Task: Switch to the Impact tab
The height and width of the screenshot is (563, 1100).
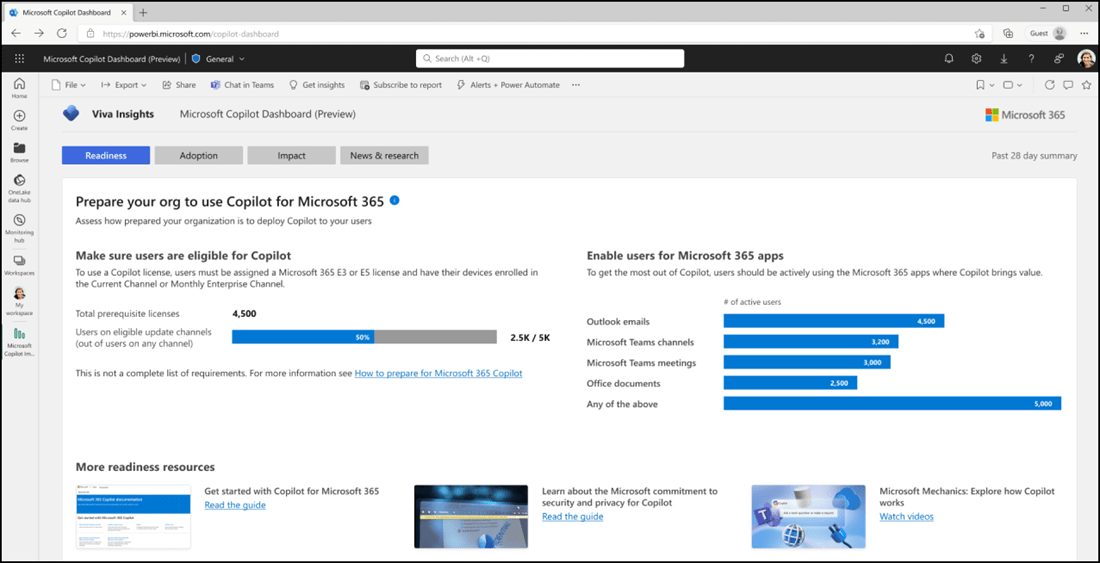Action: pyautogui.click(x=291, y=156)
